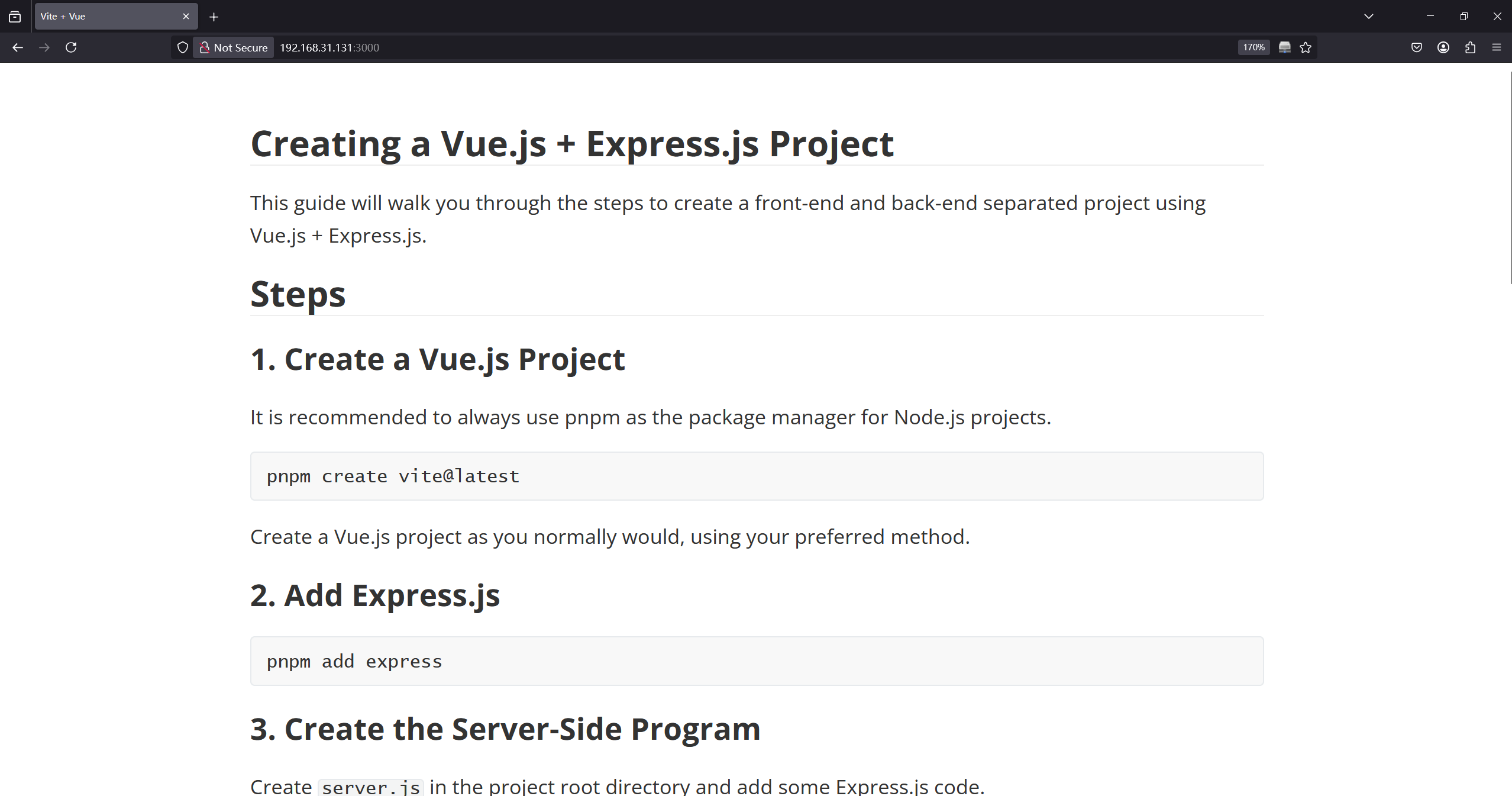Viewport: 1512px width, 796px height.
Task: Click the inline server.js code text
Action: 371,787
